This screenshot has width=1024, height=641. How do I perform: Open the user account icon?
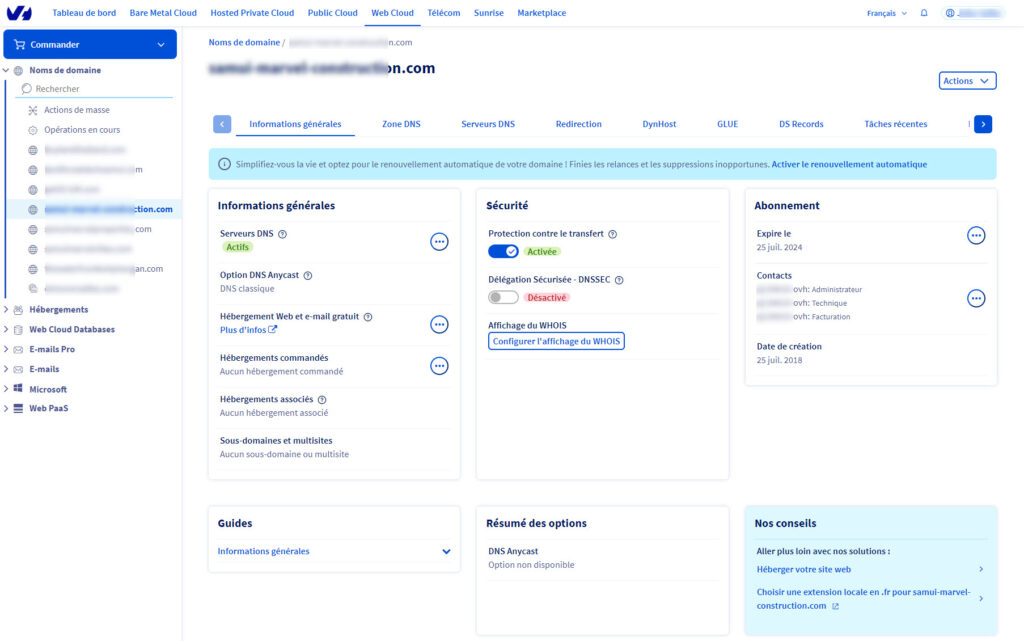pos(950,13)
